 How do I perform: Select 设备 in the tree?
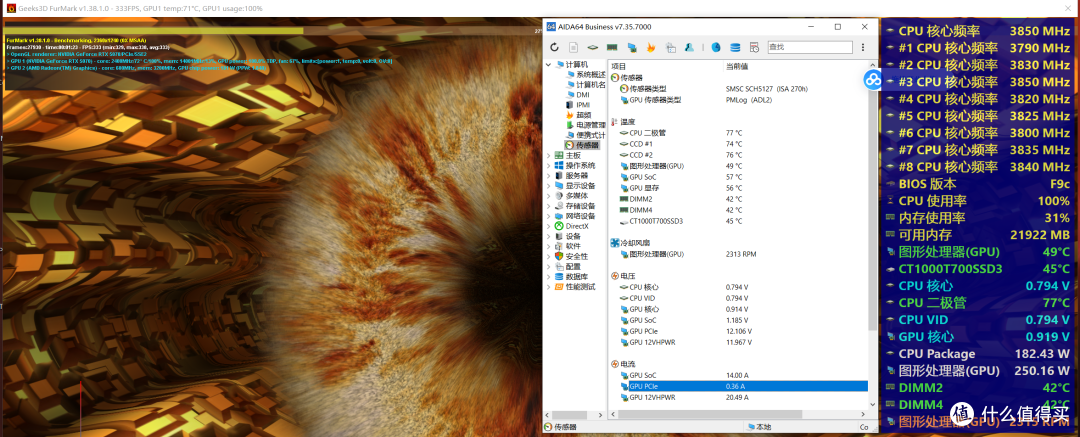coord(568,236)
